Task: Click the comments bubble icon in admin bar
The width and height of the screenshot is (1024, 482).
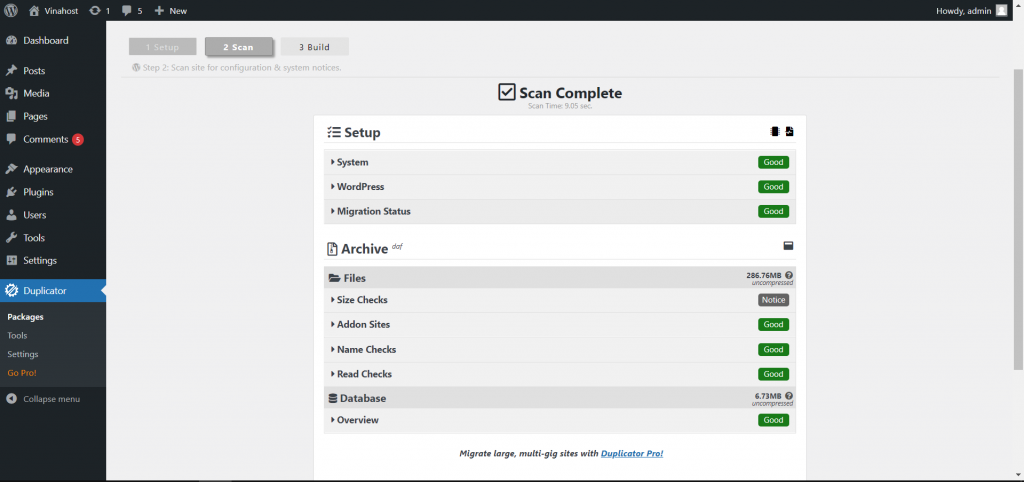Action: click(x=127, y=10)
